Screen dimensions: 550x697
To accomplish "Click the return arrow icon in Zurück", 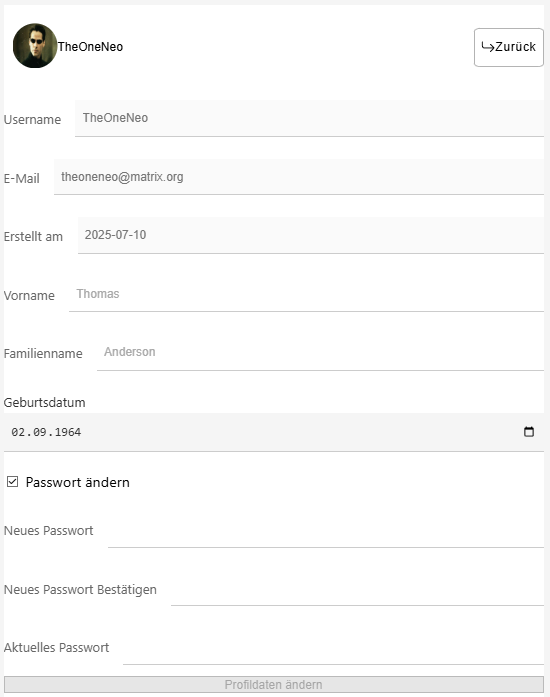I will click(488, 47).
